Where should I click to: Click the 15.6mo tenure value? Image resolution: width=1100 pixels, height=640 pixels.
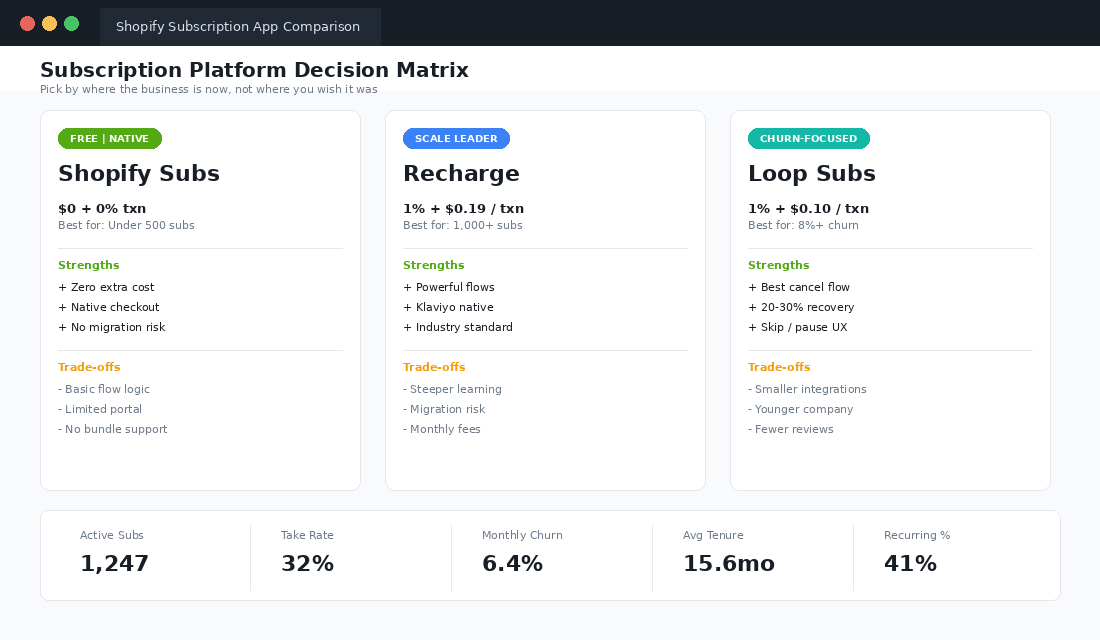[x=729, y=564]
